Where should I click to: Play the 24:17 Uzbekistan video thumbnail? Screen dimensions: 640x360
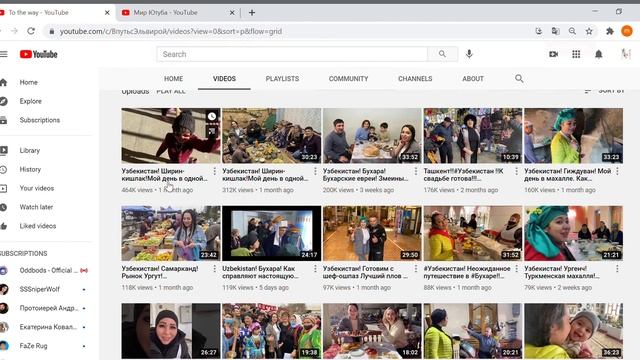point(271,233)
